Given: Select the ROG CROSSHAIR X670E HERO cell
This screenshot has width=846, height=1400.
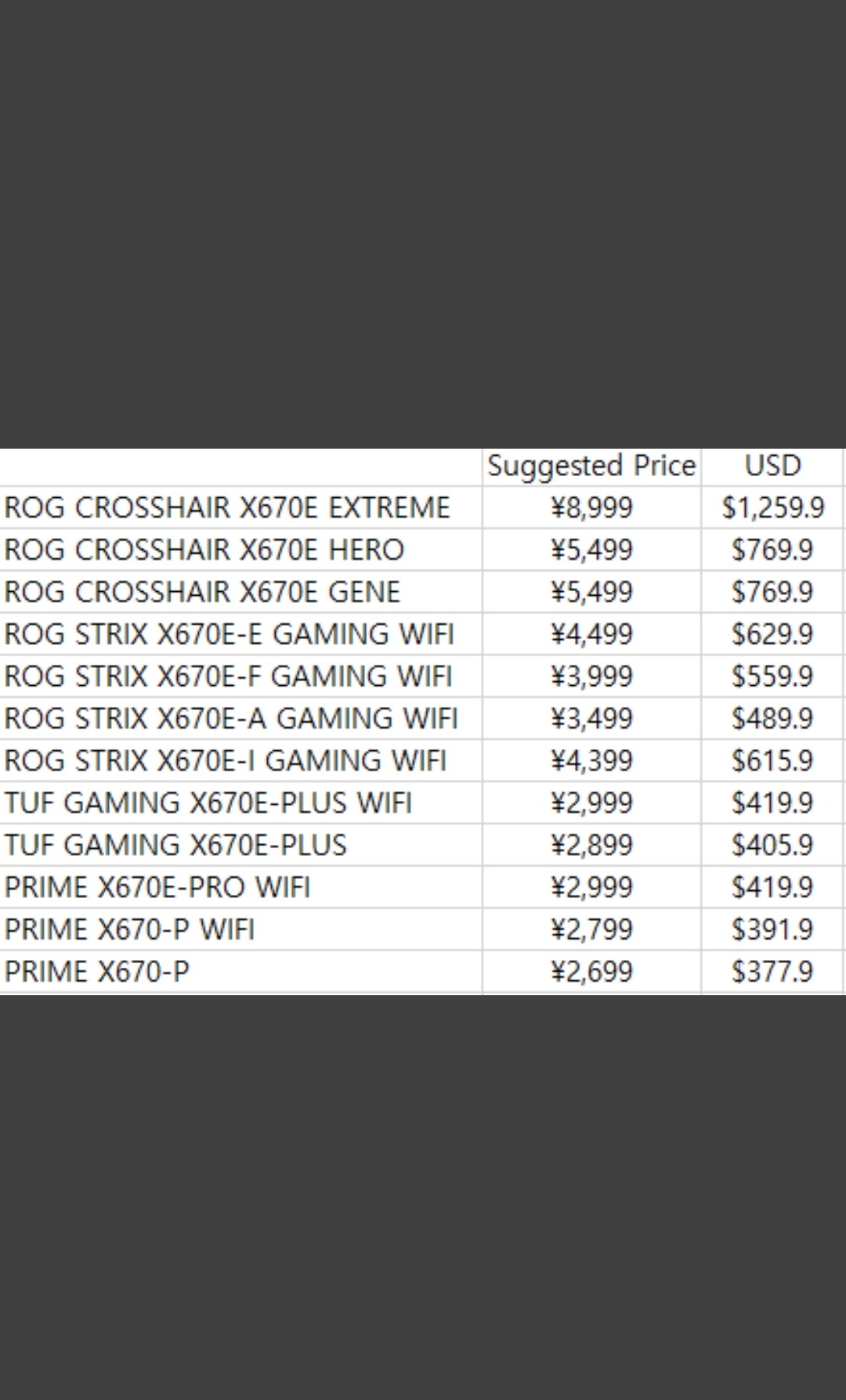Looking at the screenshot, I should pyautogui.click(x=204, y=550).
